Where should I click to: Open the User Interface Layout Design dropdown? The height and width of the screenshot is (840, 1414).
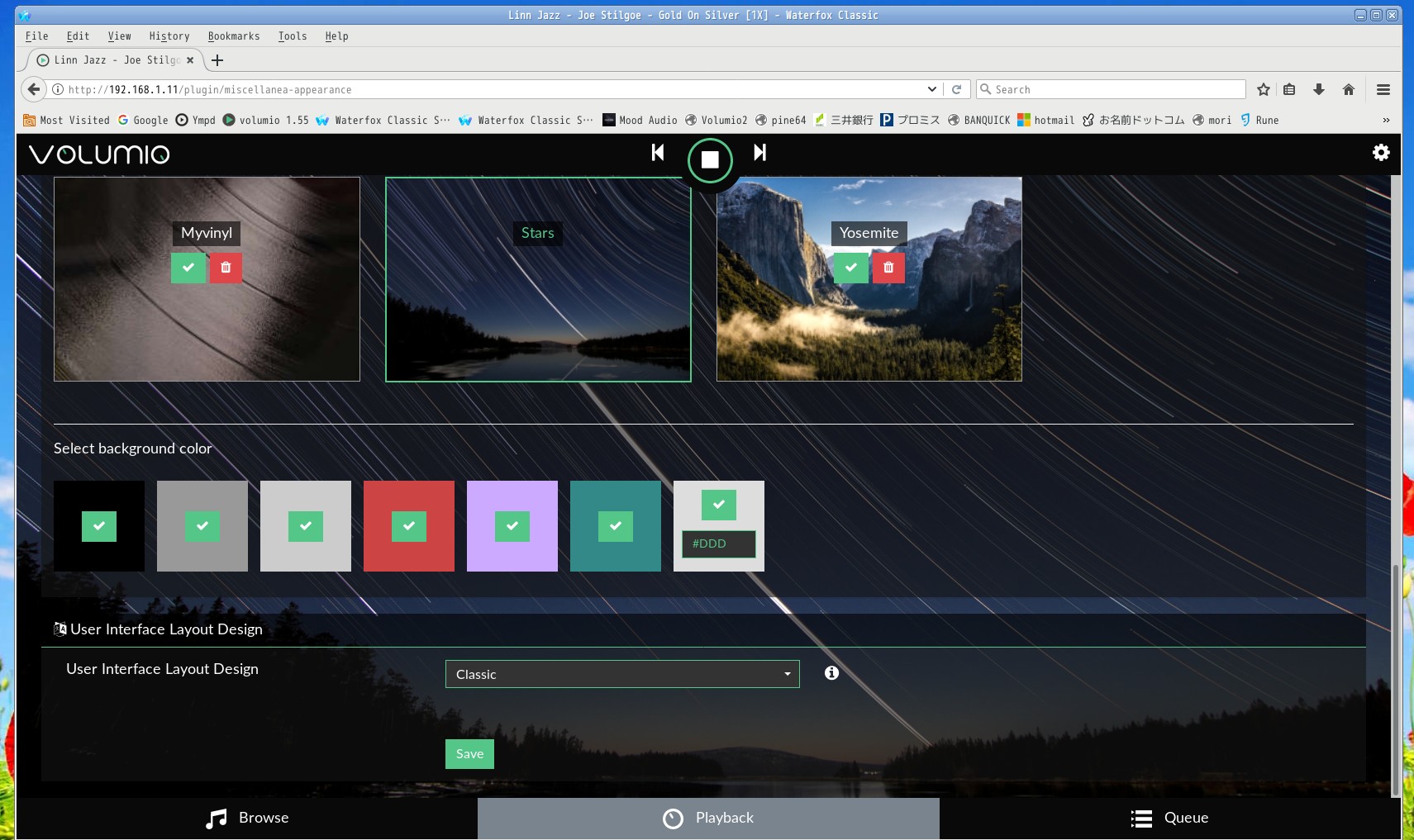click(621, 674)
